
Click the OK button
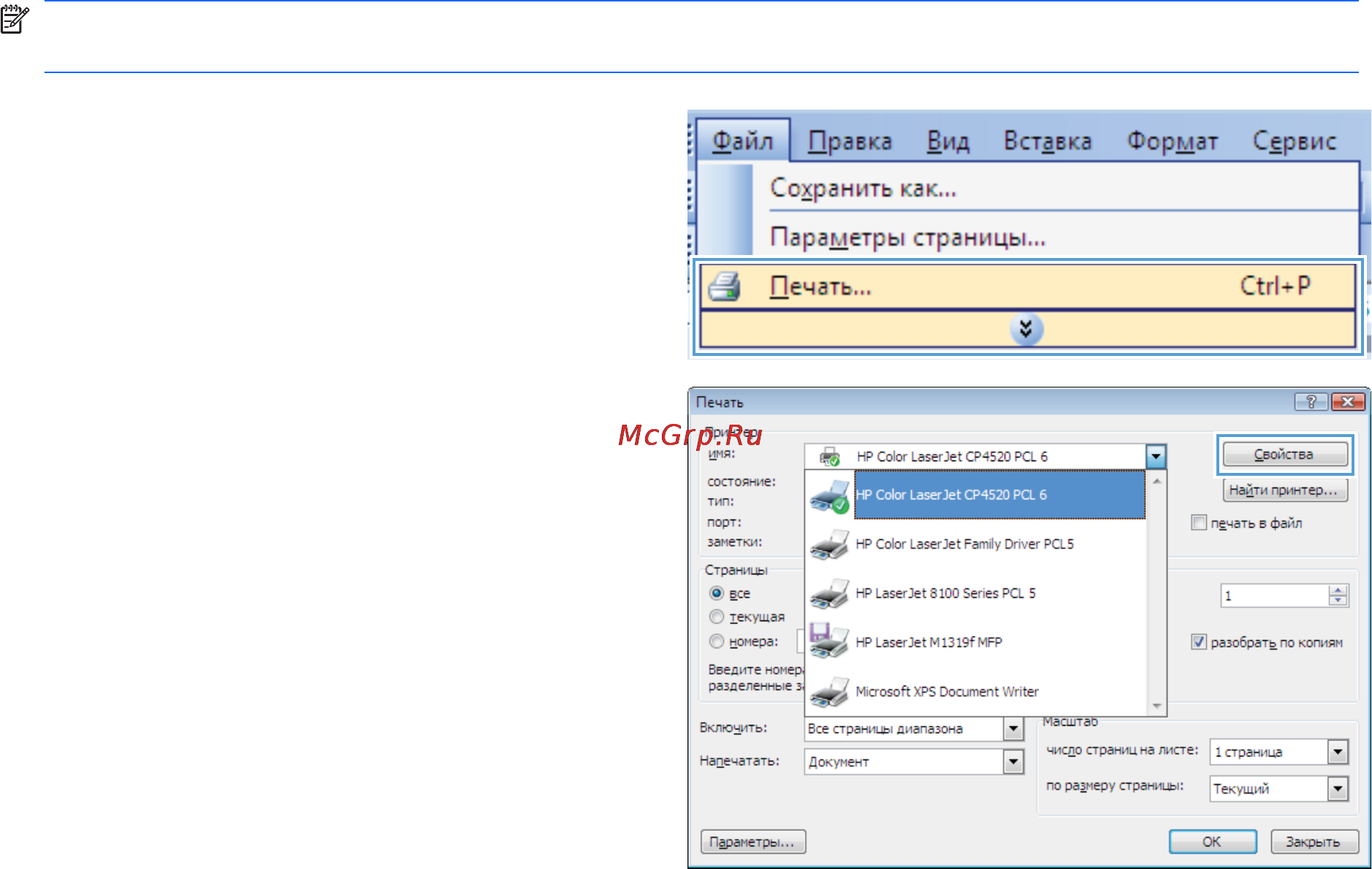1212,842
